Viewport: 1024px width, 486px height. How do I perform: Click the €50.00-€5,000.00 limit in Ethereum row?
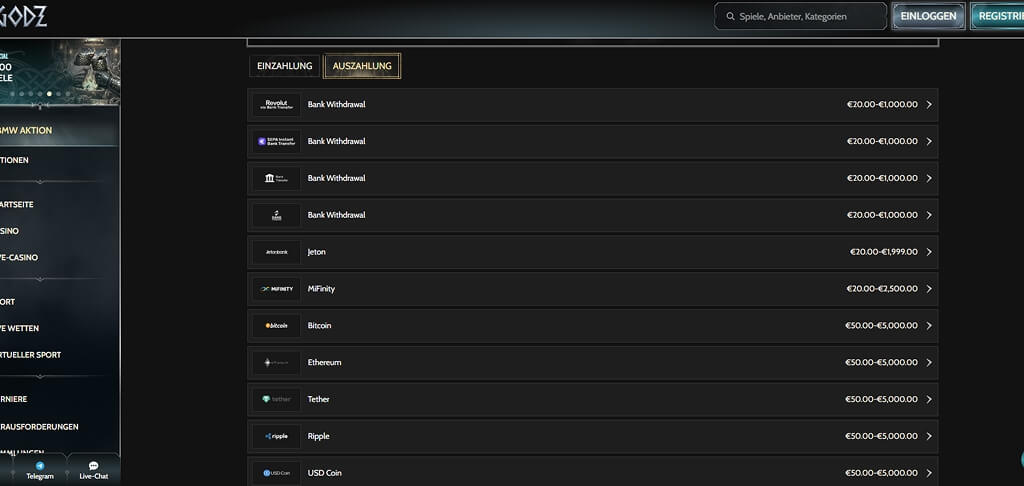[x=882, y=363]
